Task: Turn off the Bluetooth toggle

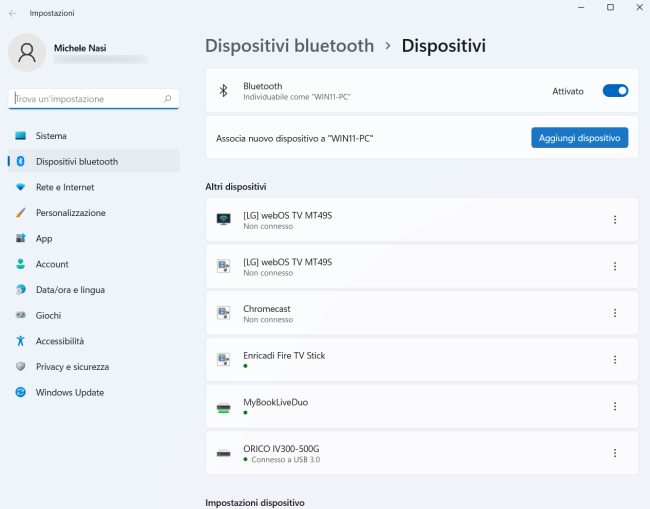Action: [615, 91]
